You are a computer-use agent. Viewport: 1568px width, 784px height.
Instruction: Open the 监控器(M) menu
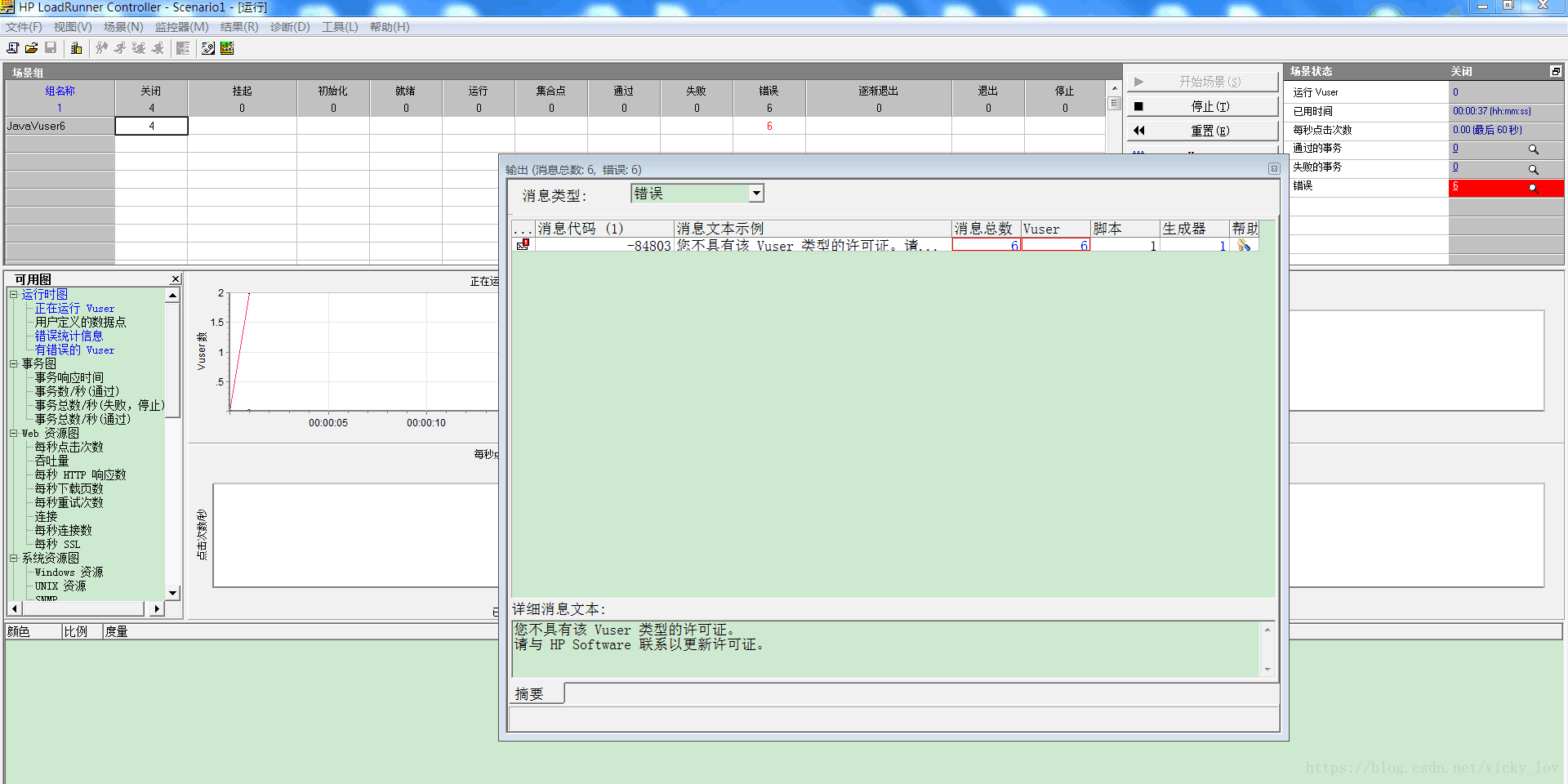182,27
